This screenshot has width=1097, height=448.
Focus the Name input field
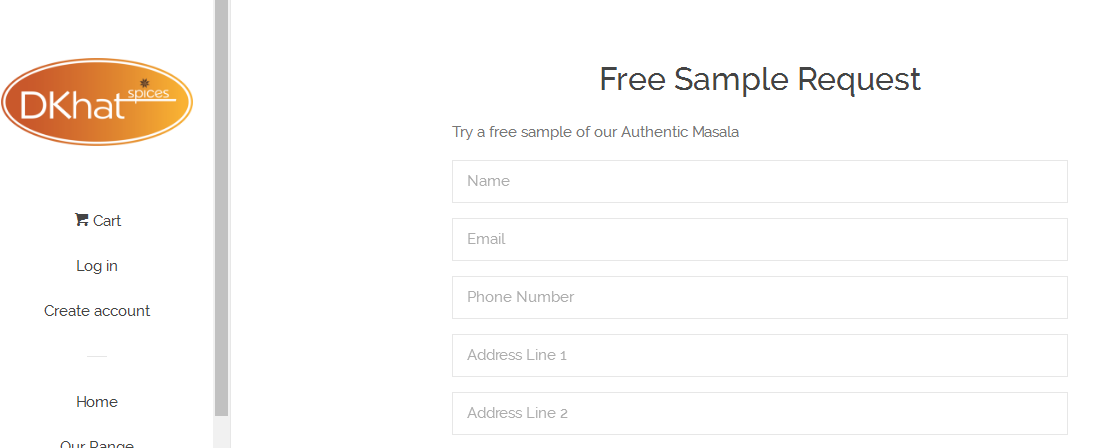(760, 181)
